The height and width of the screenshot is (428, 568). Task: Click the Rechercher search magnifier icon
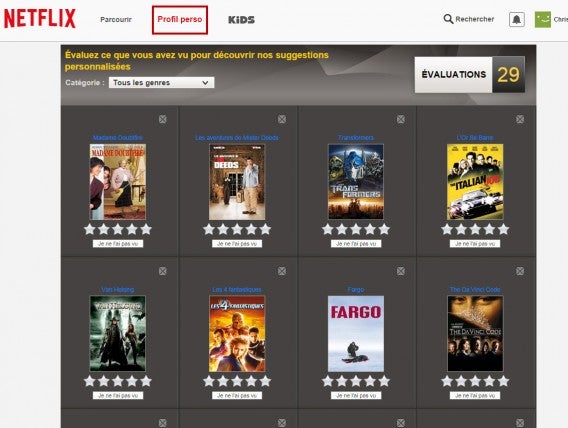pos(448,19)
